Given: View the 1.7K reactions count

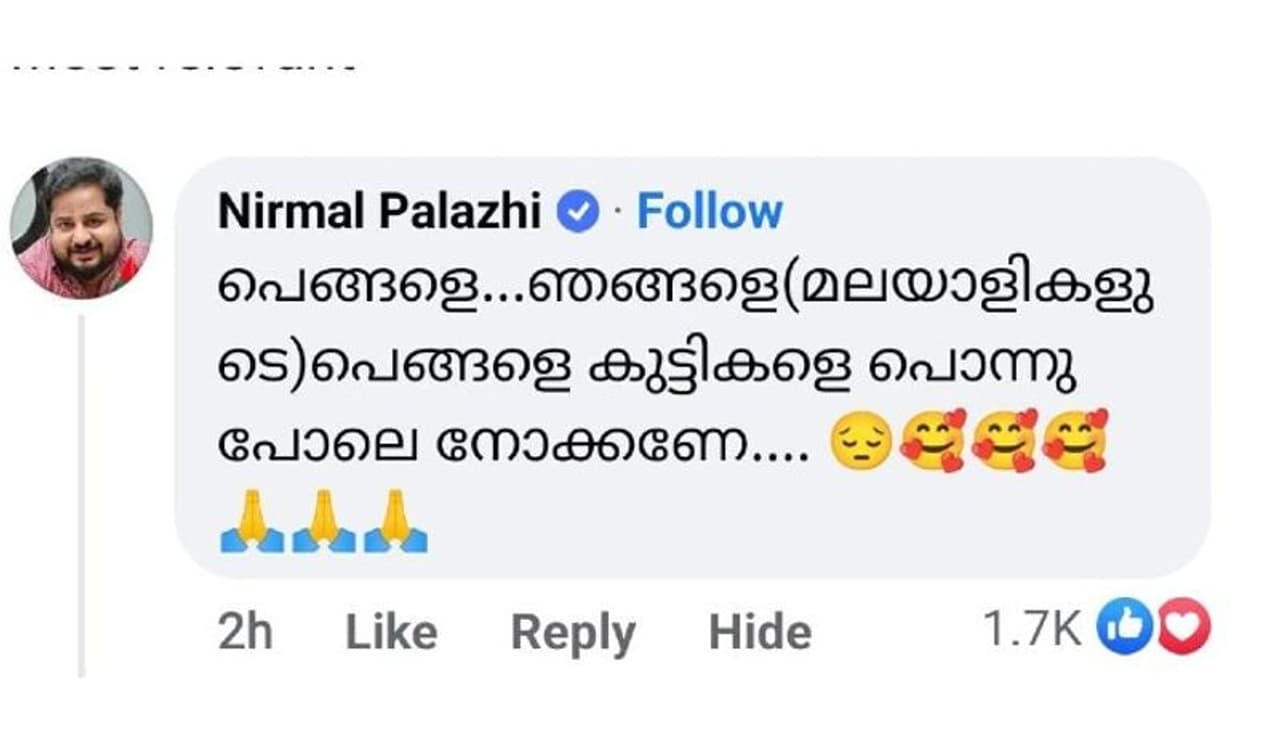Looking at the screenshot, I should [1032, 630].
